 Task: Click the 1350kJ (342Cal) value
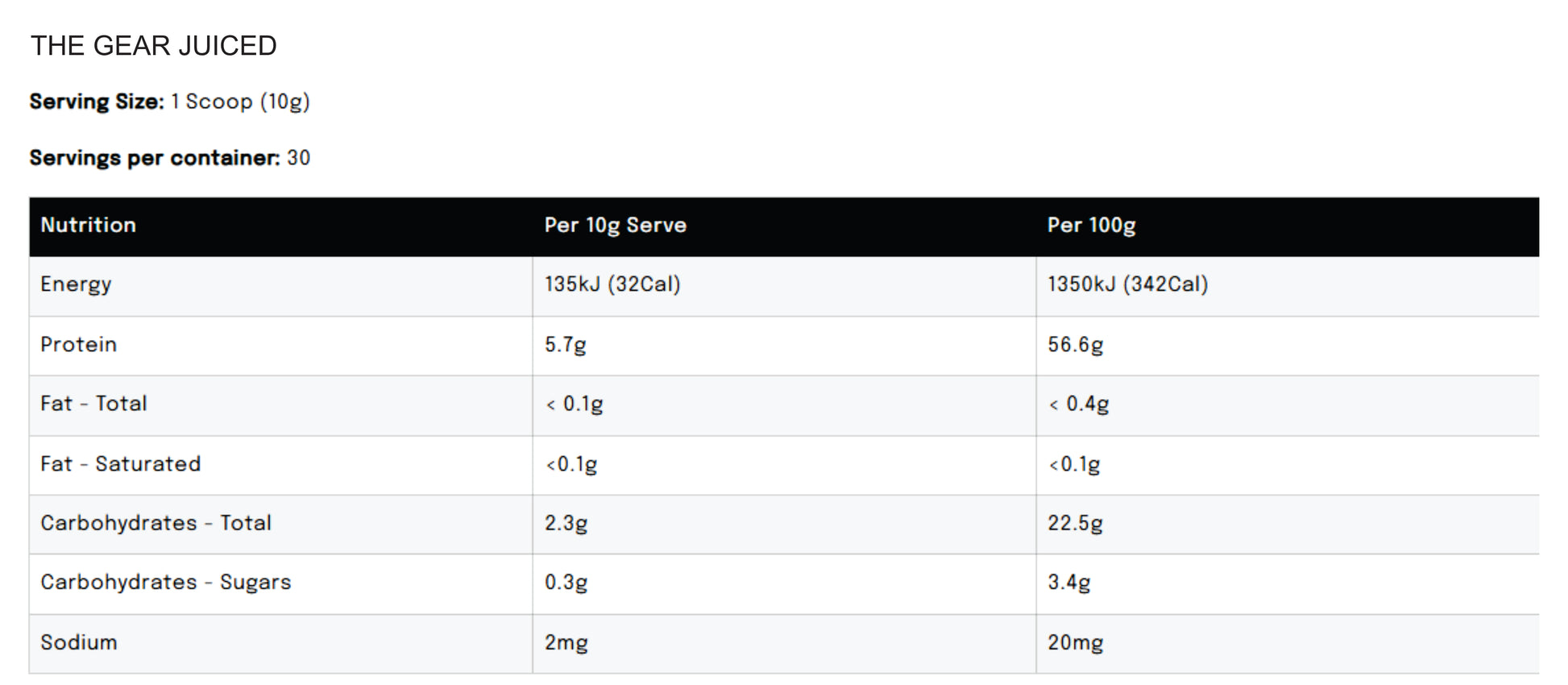[1128, 284]
